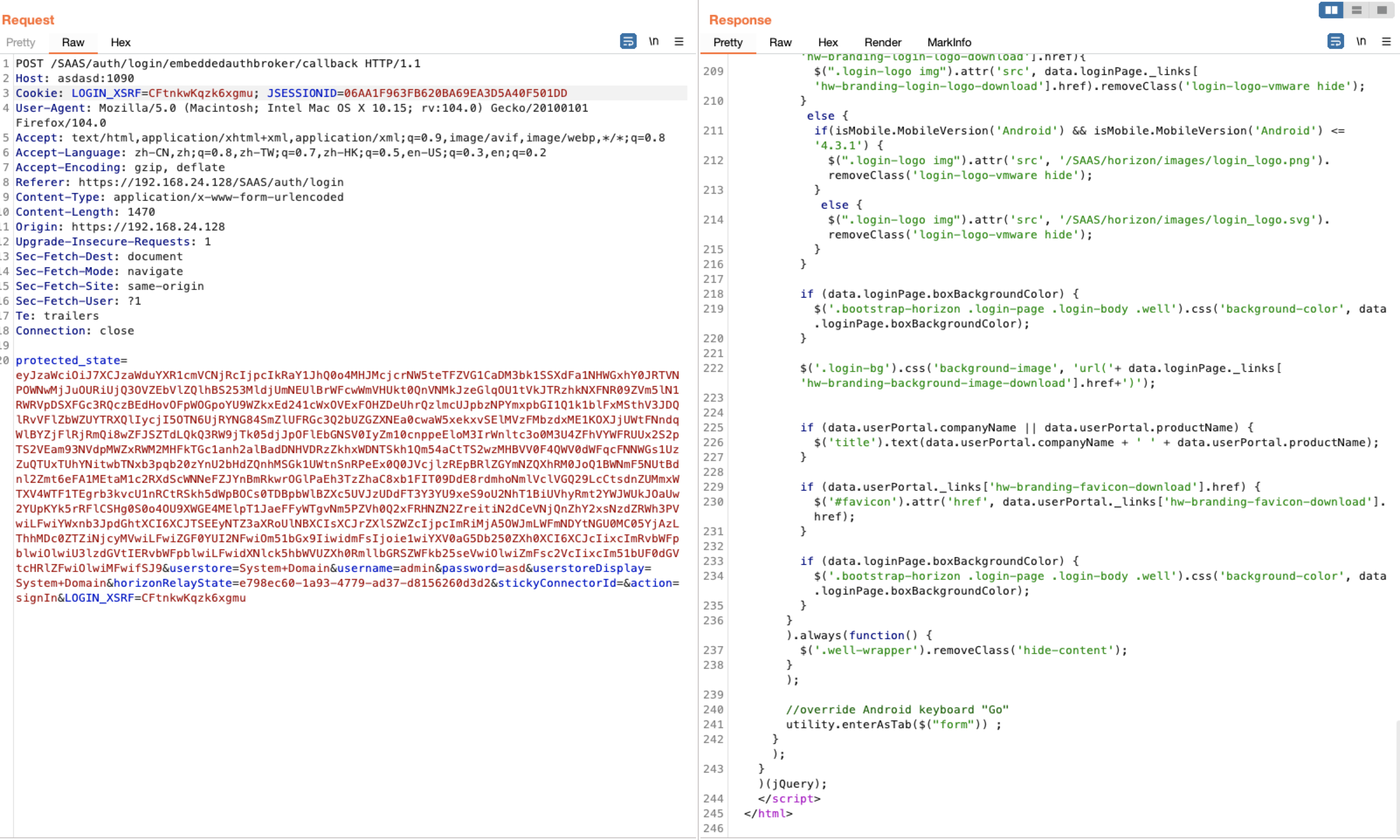The width and height of the screenshot is (1400, 840).
Task: Click the Response panel title
Action: click(740, 20)
